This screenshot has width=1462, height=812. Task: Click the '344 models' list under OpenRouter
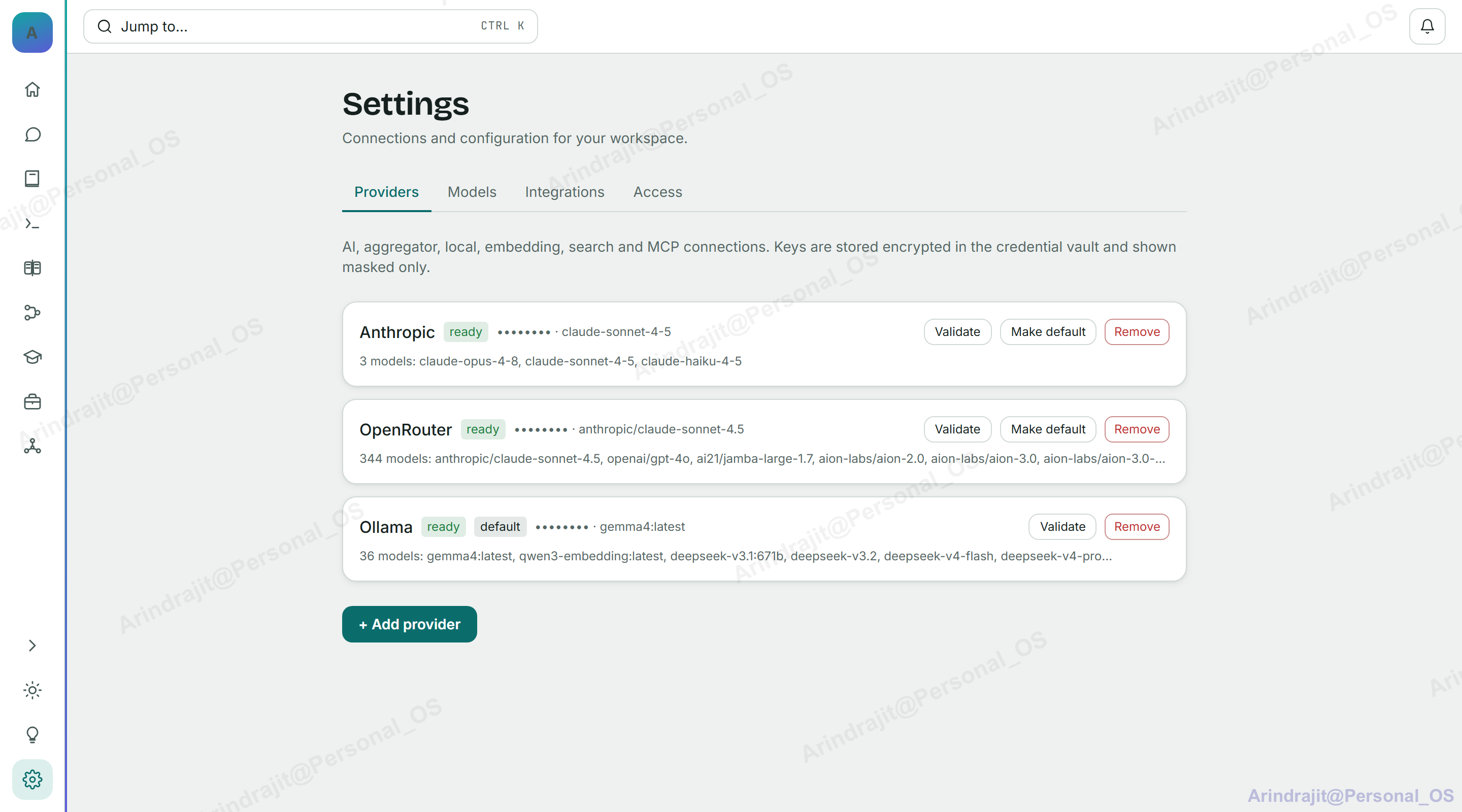pyautogui.click(x=763, y=459)
